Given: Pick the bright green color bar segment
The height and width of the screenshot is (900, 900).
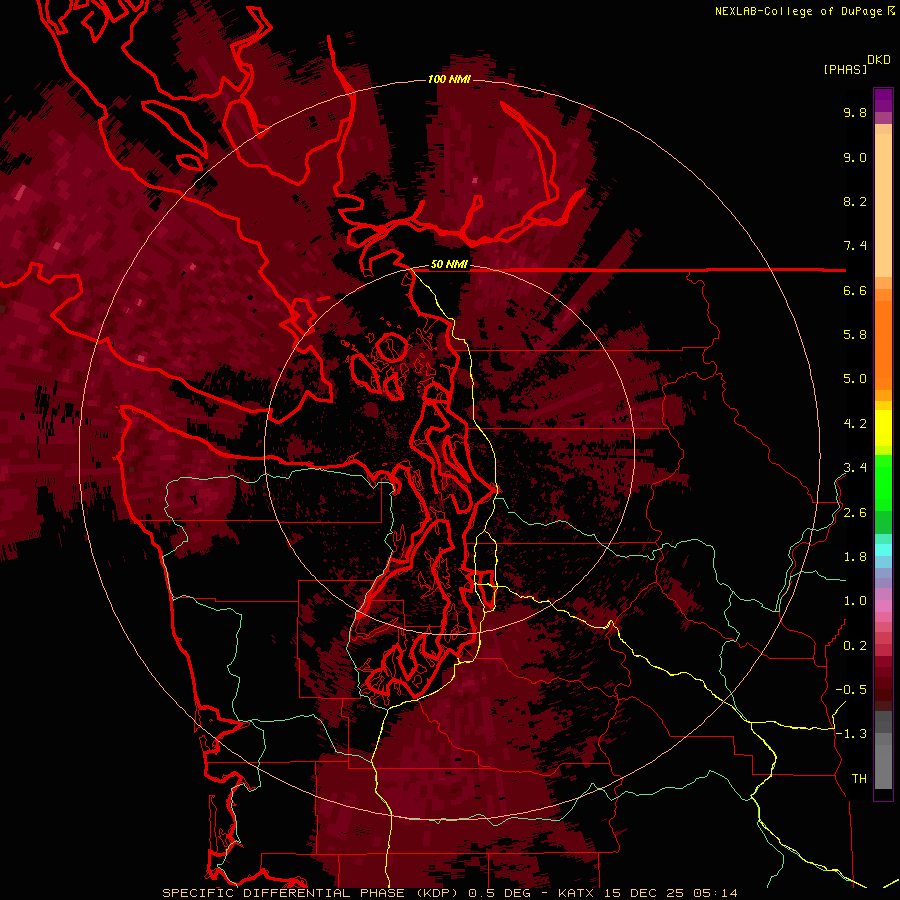Looking at the screenshot, I should (883, 482).
